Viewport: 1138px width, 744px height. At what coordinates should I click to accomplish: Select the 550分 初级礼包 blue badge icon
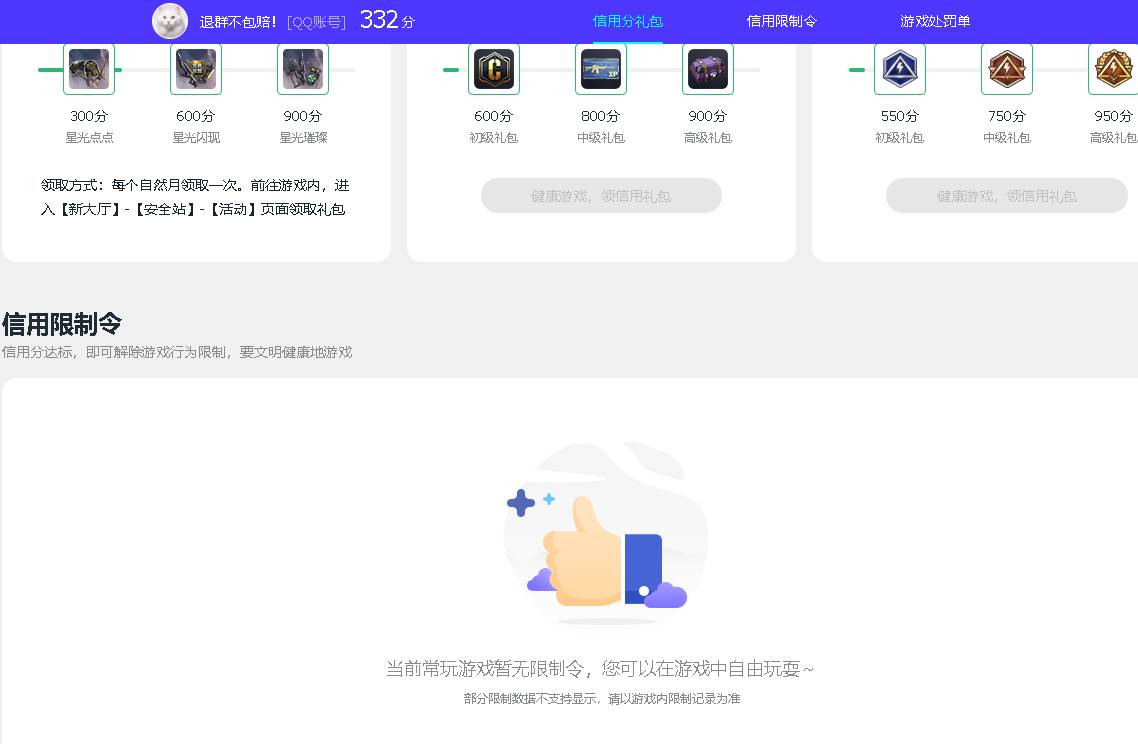pyautogui.click(x=900, y=69)
